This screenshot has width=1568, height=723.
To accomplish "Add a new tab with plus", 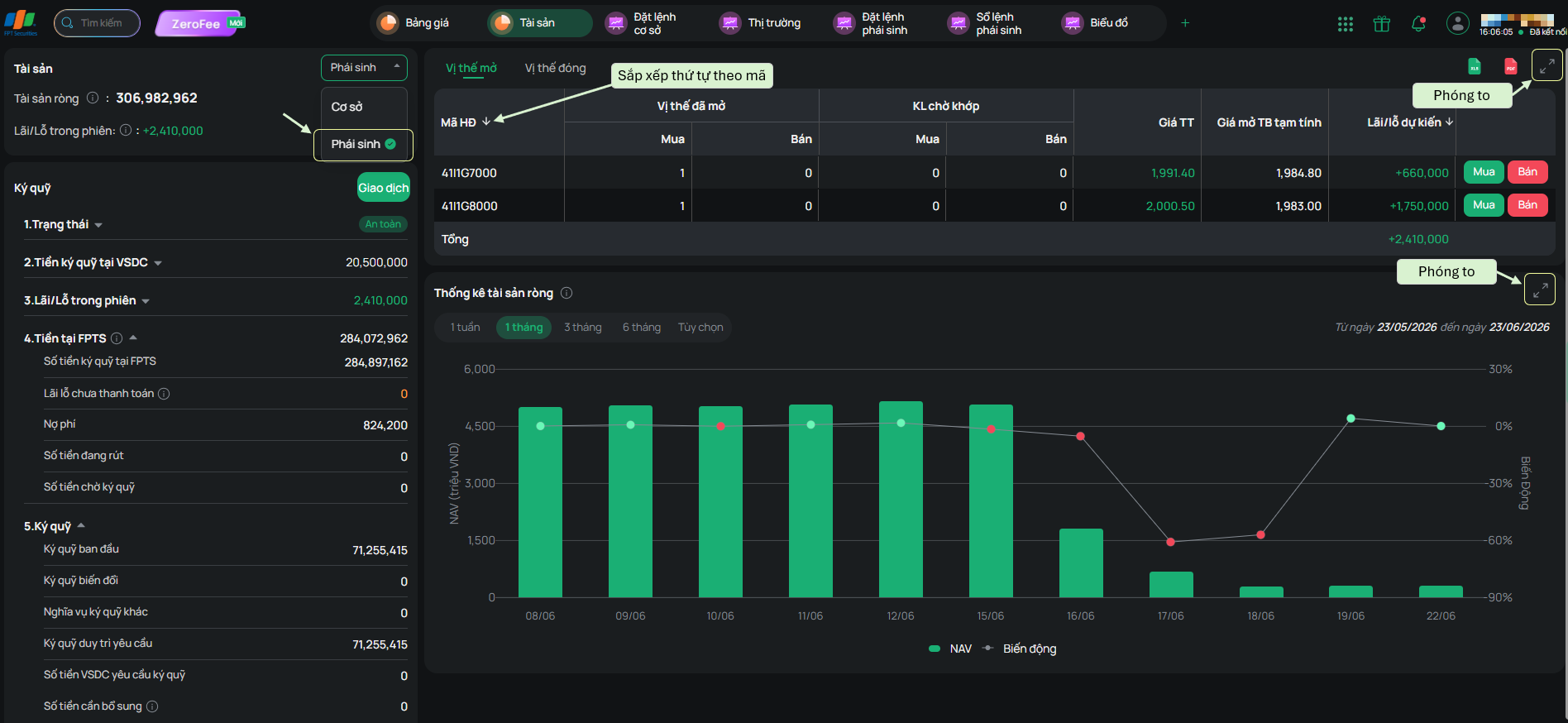I will click(1185, 23).
